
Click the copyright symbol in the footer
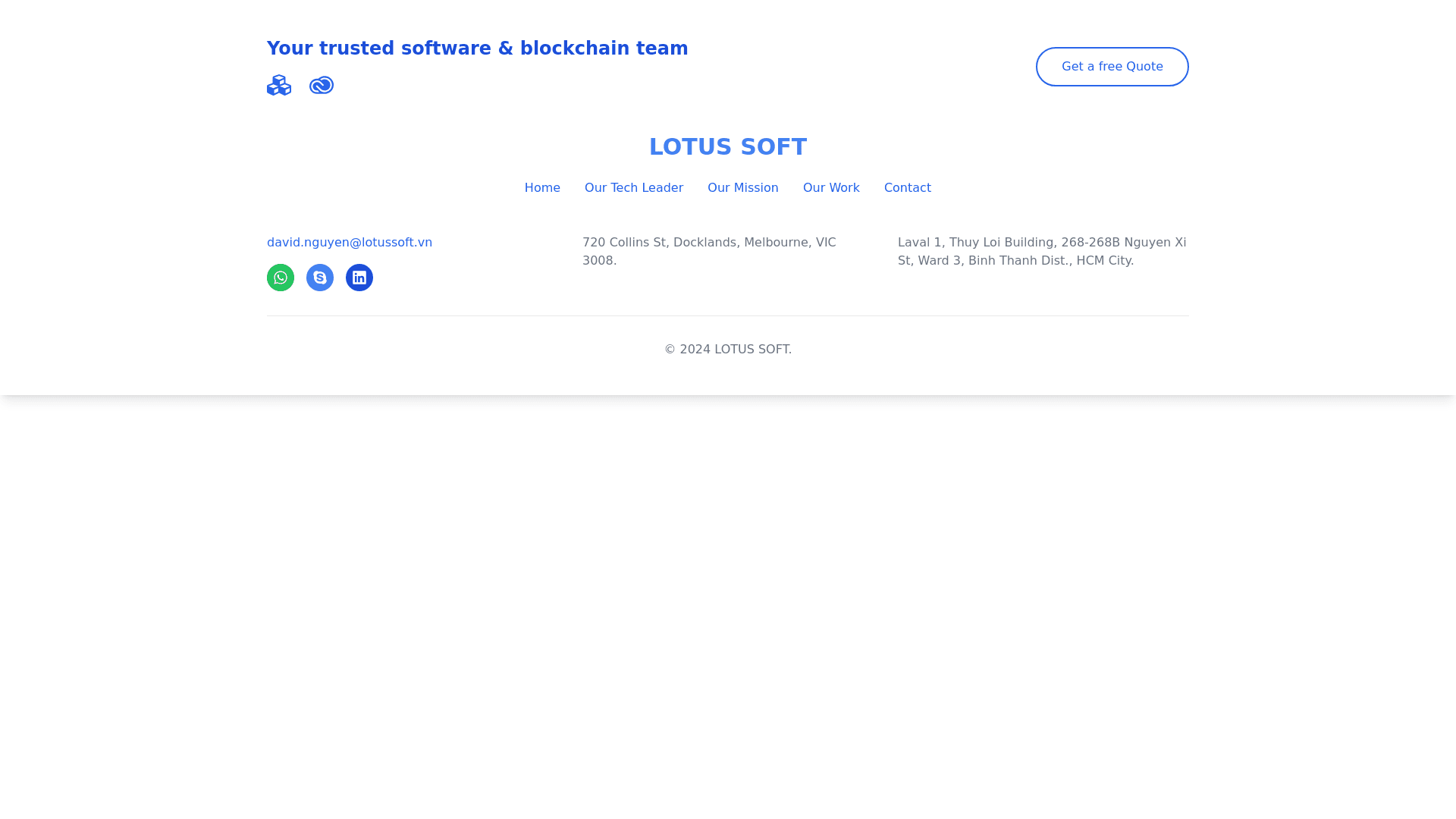[670, 350]
